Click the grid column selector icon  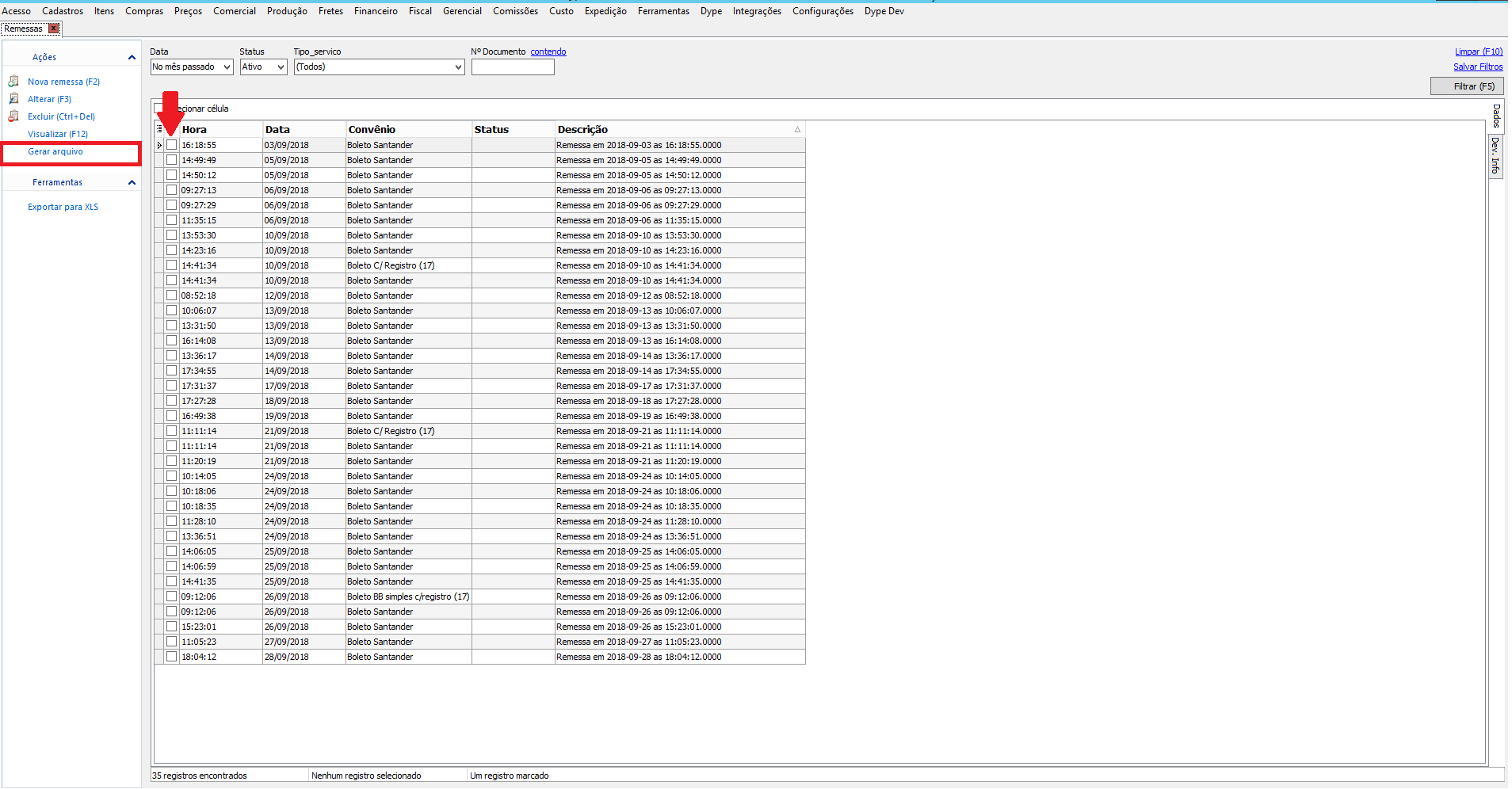(159, 129)
